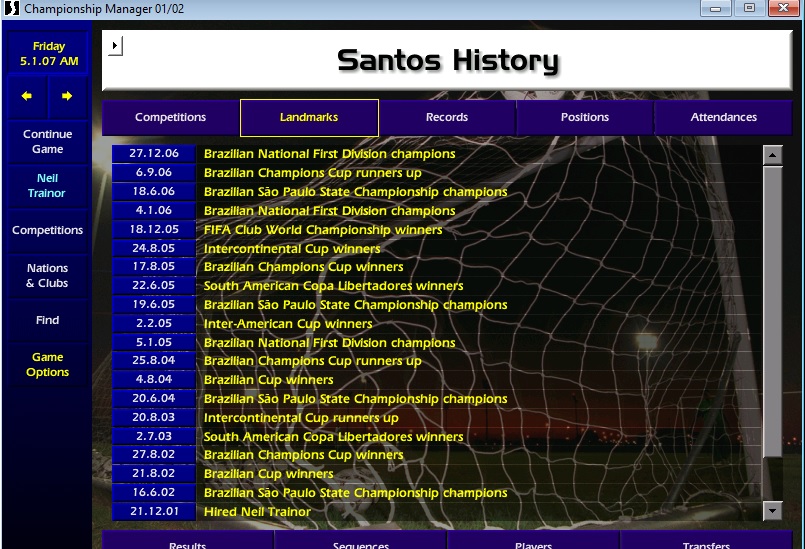Switch to the Competitions tab
Viewport: 805px width, 549px height.
click(x=170, y=117)
